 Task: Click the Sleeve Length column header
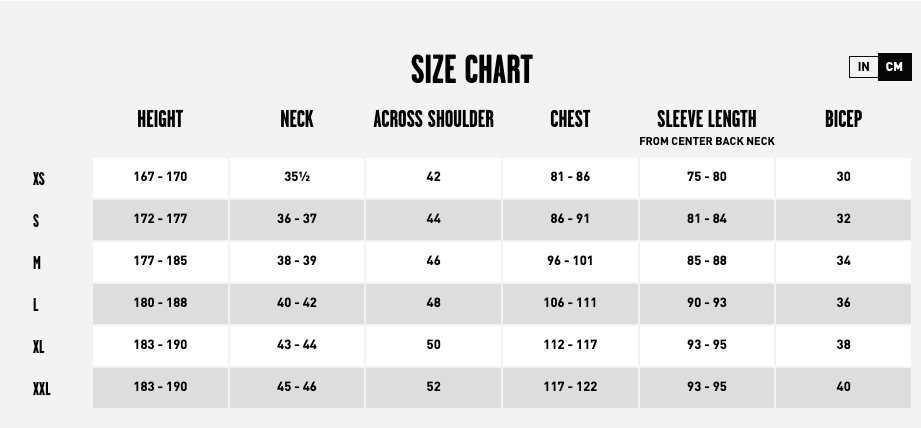(x=706, y=120)
